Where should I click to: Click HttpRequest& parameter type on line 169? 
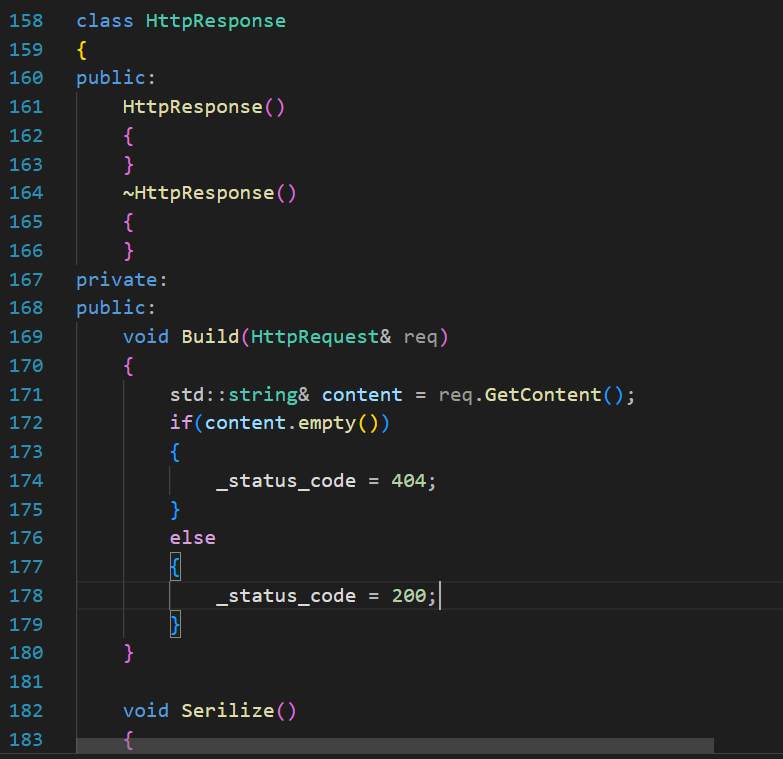pos(321,337)
